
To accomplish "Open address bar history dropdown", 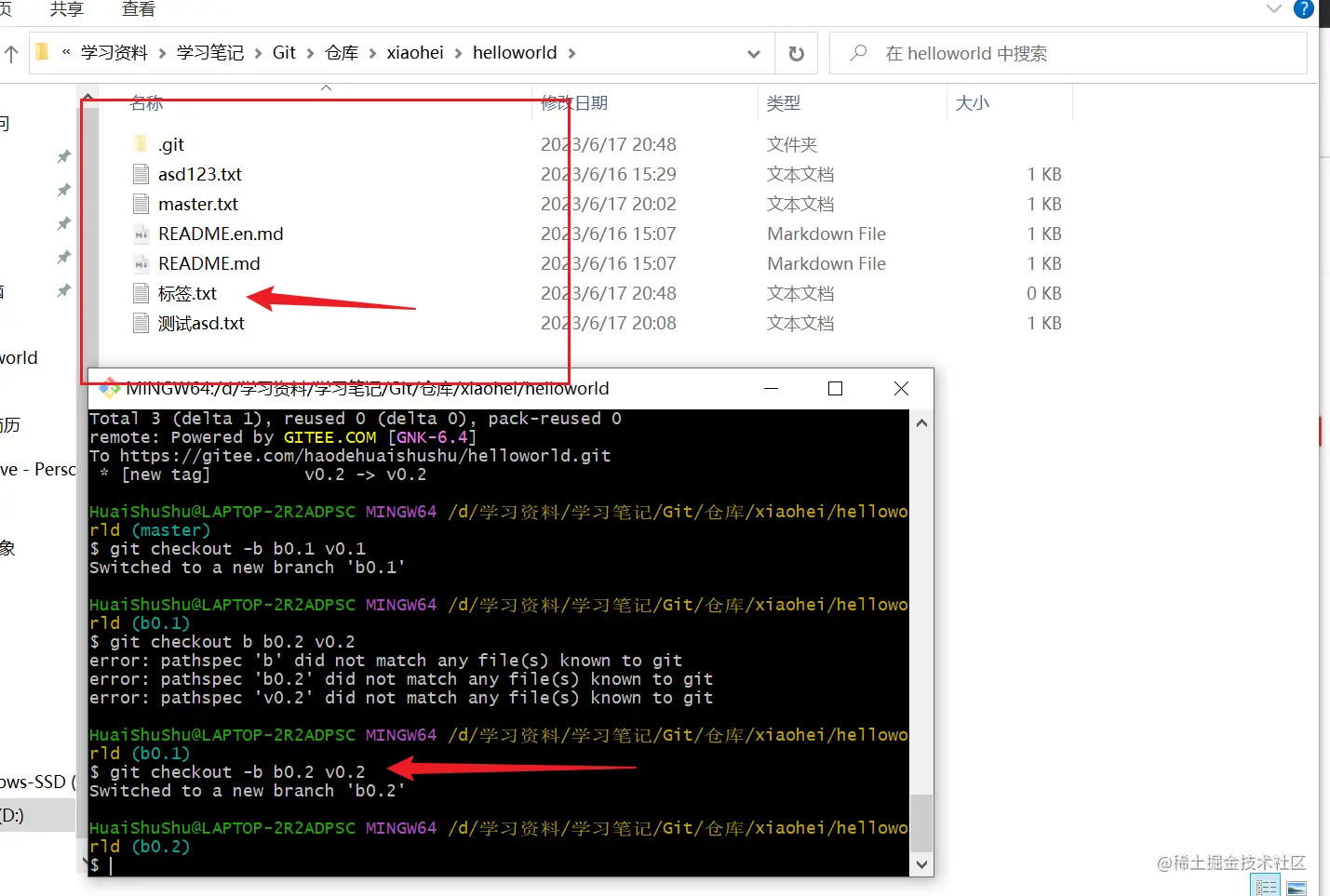I will [754, 54].
